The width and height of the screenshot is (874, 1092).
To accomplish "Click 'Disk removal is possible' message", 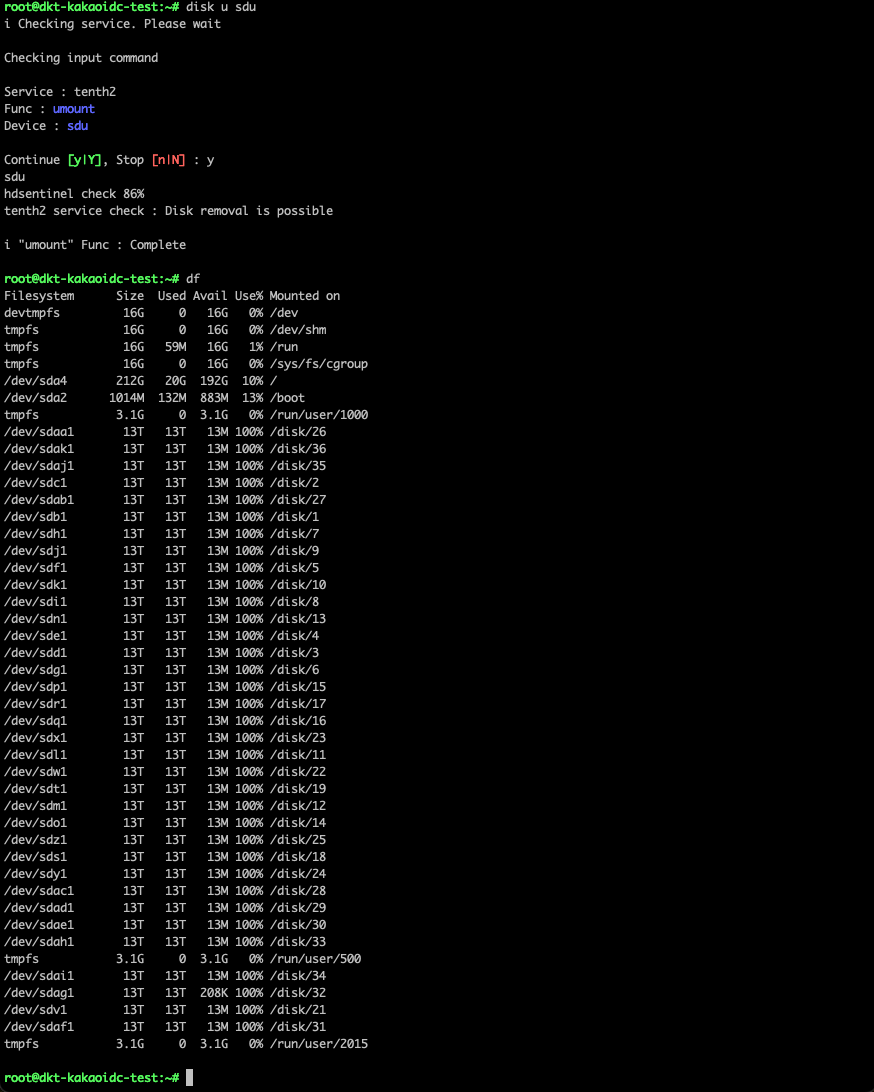I will point(249,211).
